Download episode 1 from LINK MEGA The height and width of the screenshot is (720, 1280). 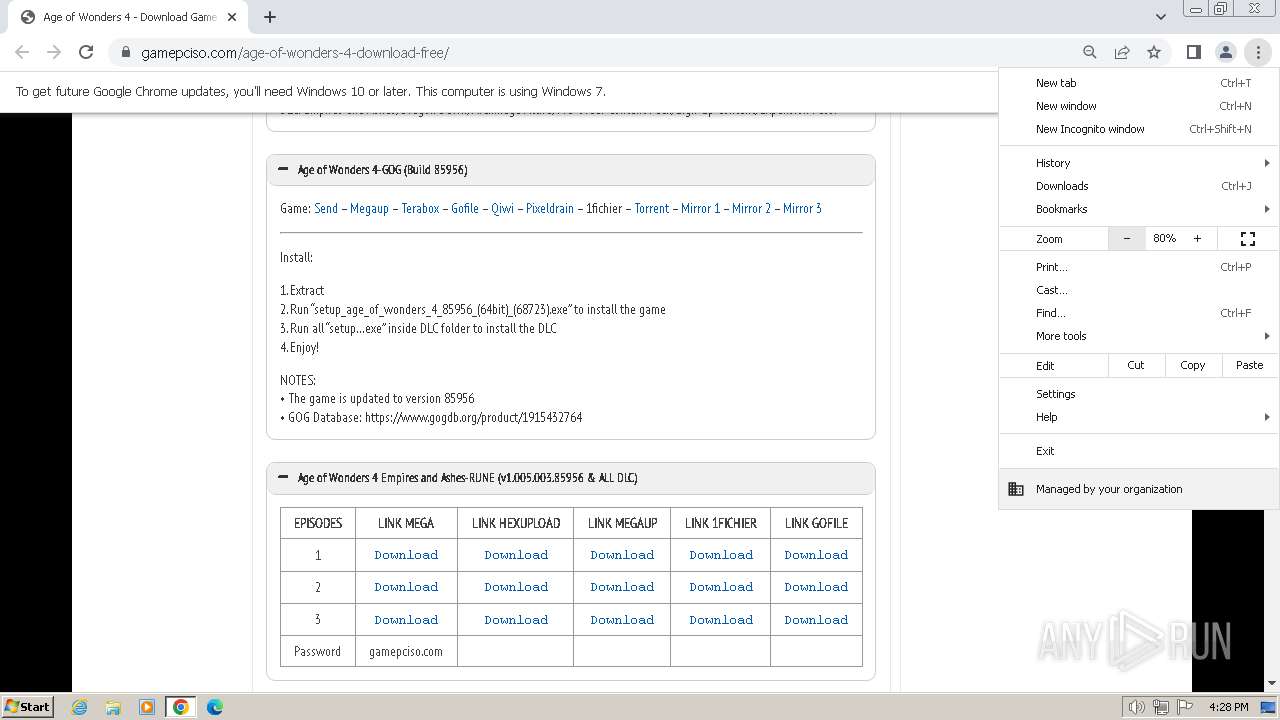(x=406, y=555)
